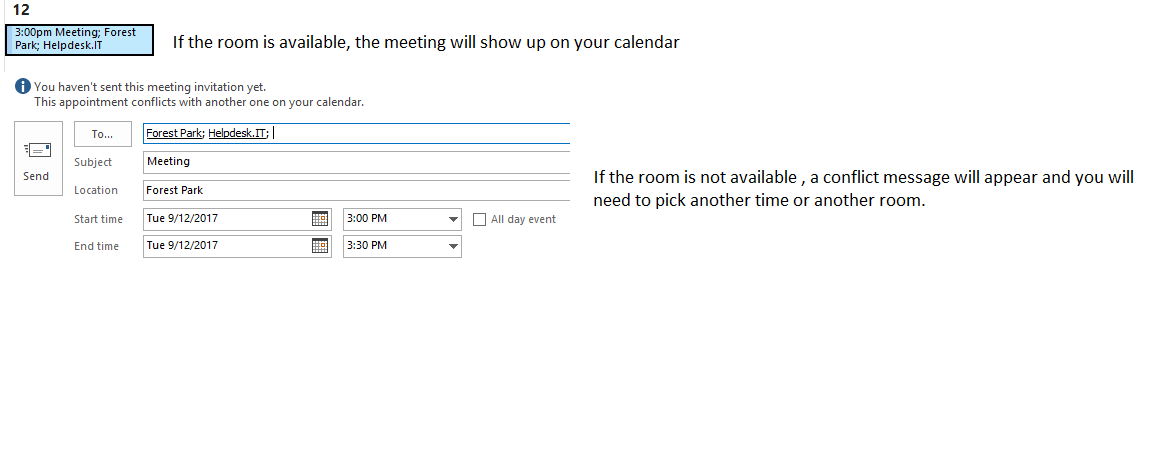Expand the 3:30 PM end time dropdown
The image size is (1162, 460).
[453, 246]
